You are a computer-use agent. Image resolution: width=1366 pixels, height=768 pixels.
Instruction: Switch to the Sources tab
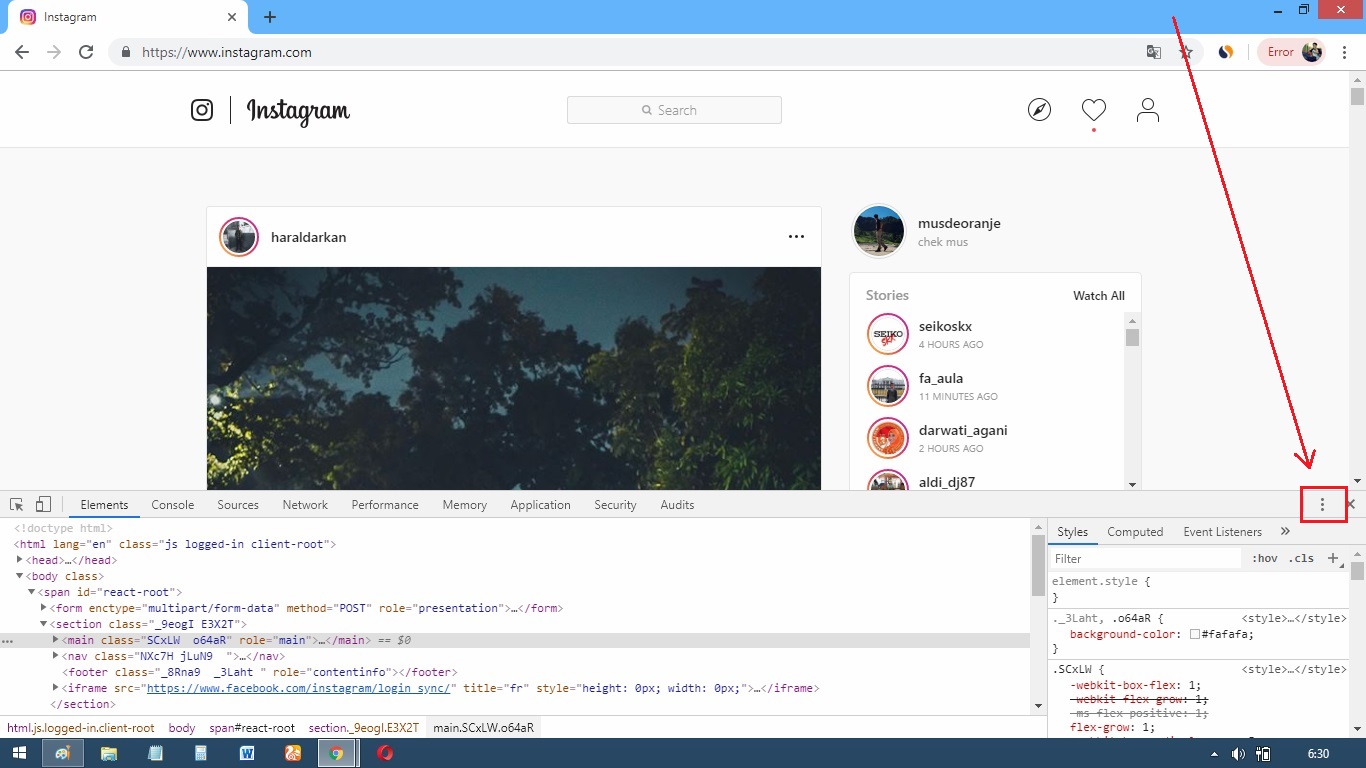238,505
